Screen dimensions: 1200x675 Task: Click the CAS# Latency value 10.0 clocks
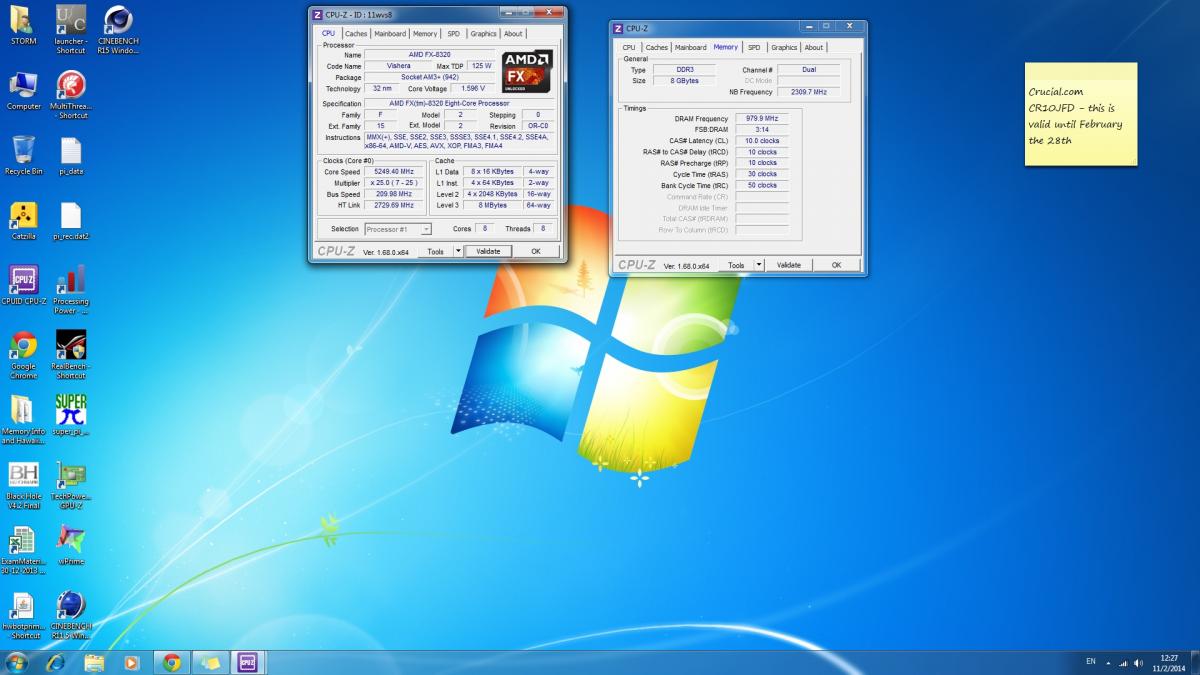(762, 141)
